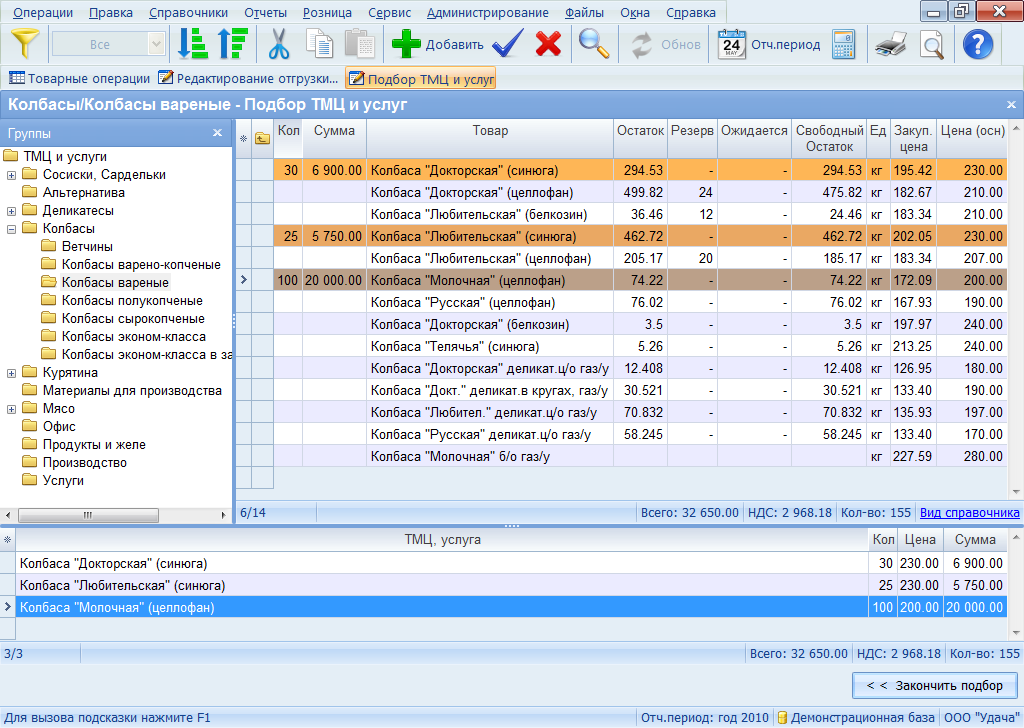Select the Колбасы полукопченые folder
The width and height of the screenshot is (1024, 728).
click(x=132, y=301)
